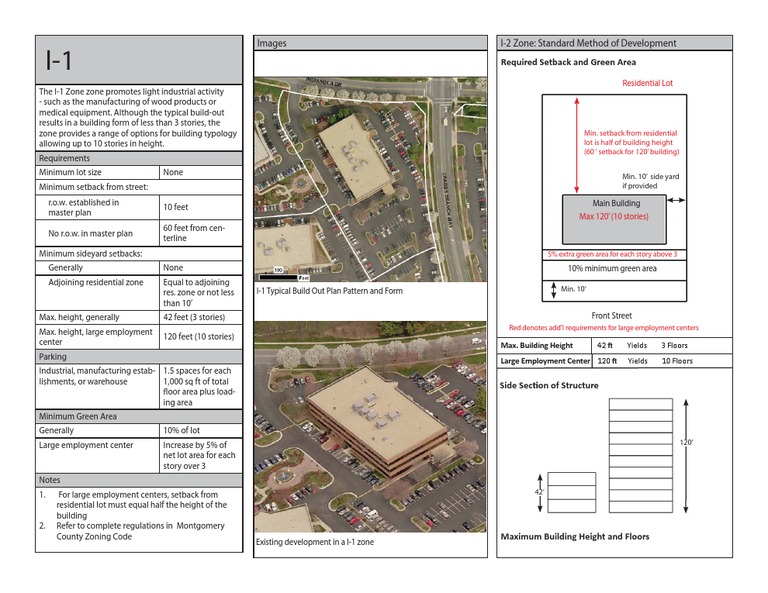Image resolution: width=768 pixels, height=593 pixels.
Task: Click the I-2 Zone Standard Method of Development header
Action: (614, 43)
